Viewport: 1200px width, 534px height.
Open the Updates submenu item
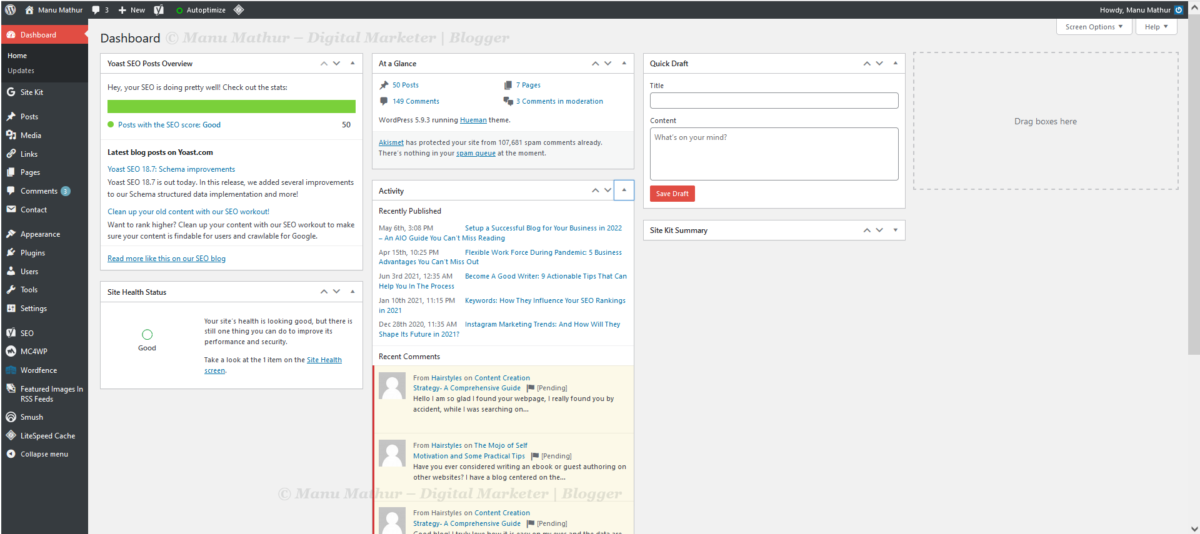pos(21,71)
